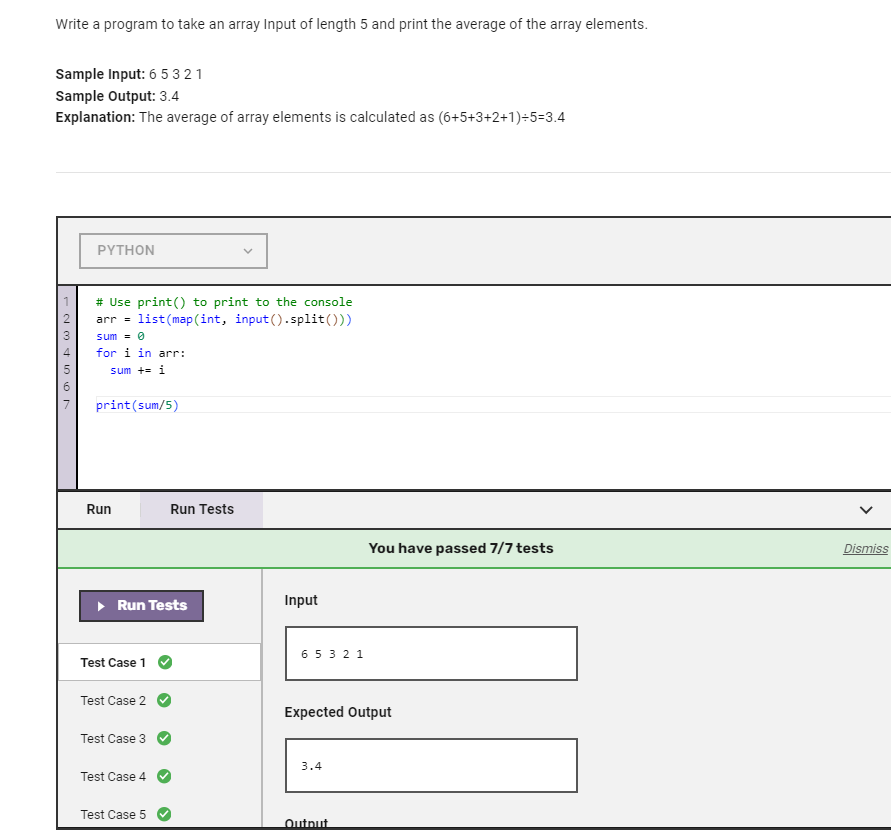Click code line 'arr = list(map(int, input().split()))'

pos(224,319)
